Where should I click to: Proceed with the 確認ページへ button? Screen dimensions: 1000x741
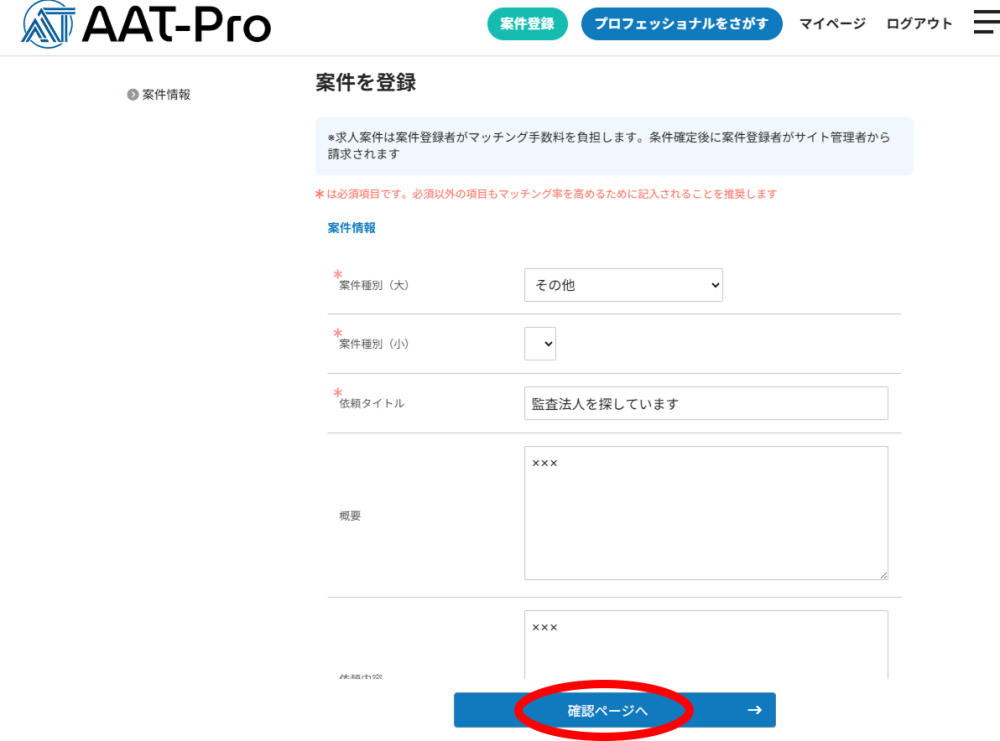tap(608, 710)
